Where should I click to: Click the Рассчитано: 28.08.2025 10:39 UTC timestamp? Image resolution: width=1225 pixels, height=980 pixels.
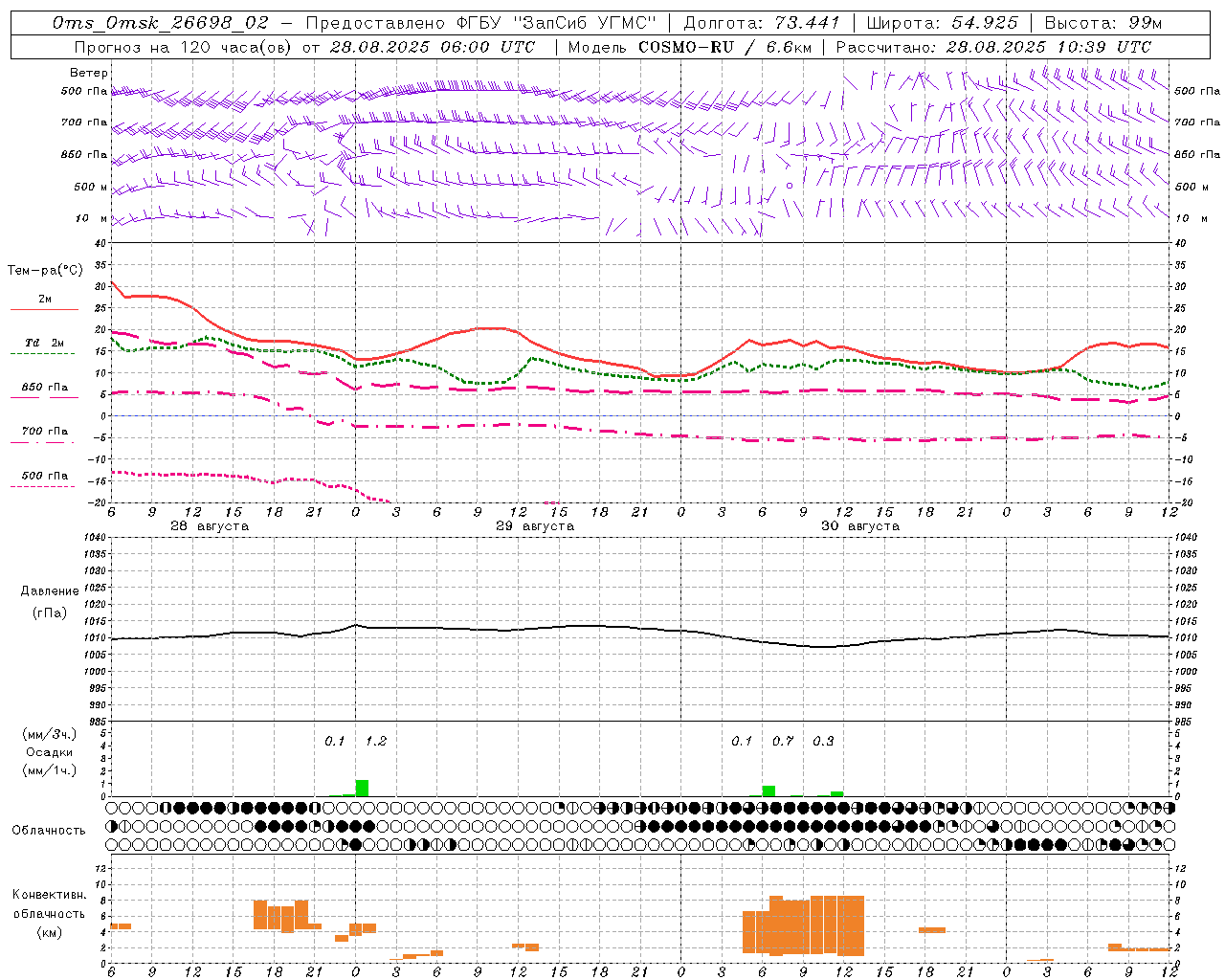click(993, 46)
